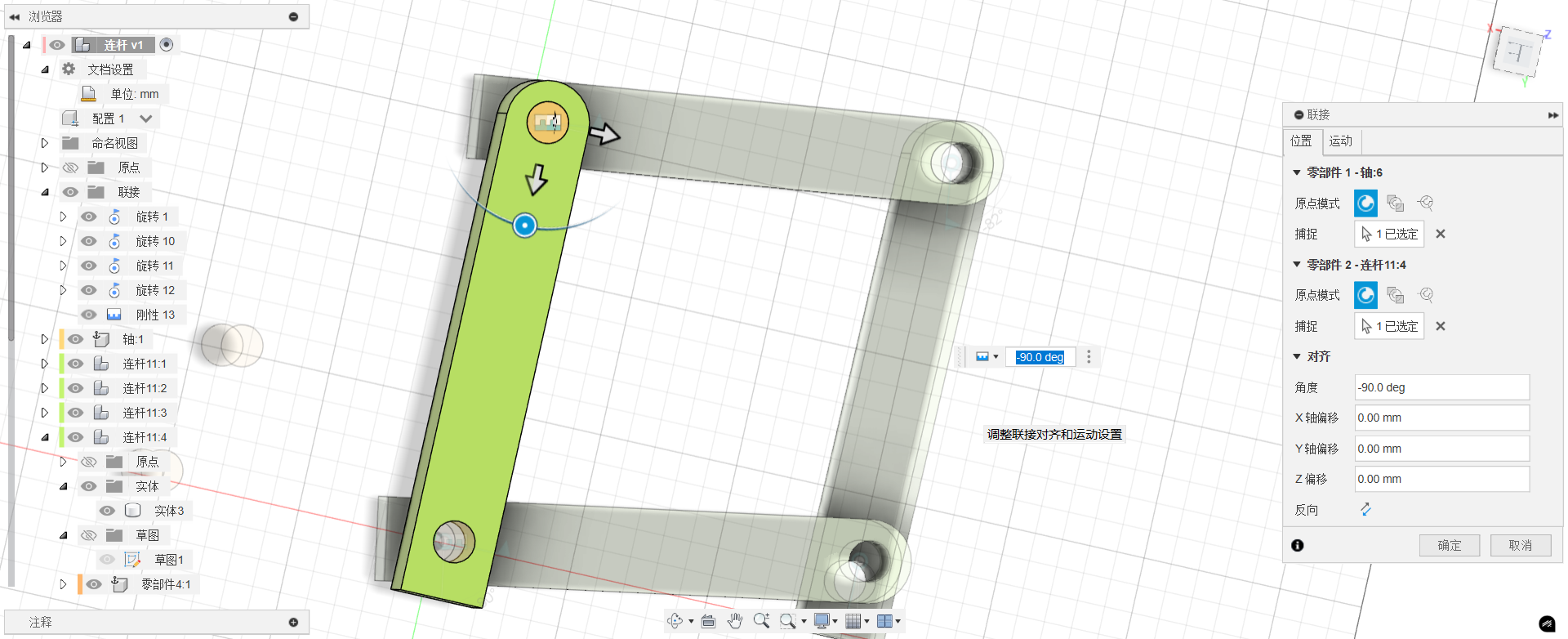Screen dimensions: 1568x639
Task: Click the 角度 input field in dialog
Action: tap(1442, 387)
